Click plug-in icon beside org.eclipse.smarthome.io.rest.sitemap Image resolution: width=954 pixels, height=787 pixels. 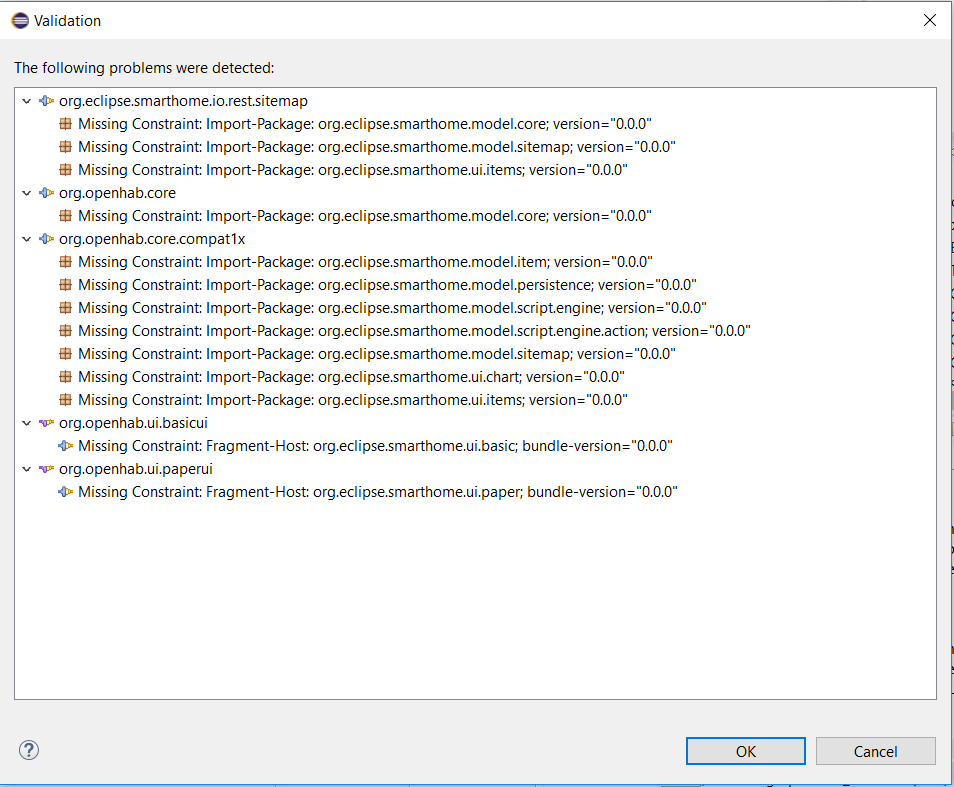click(46, 101)
